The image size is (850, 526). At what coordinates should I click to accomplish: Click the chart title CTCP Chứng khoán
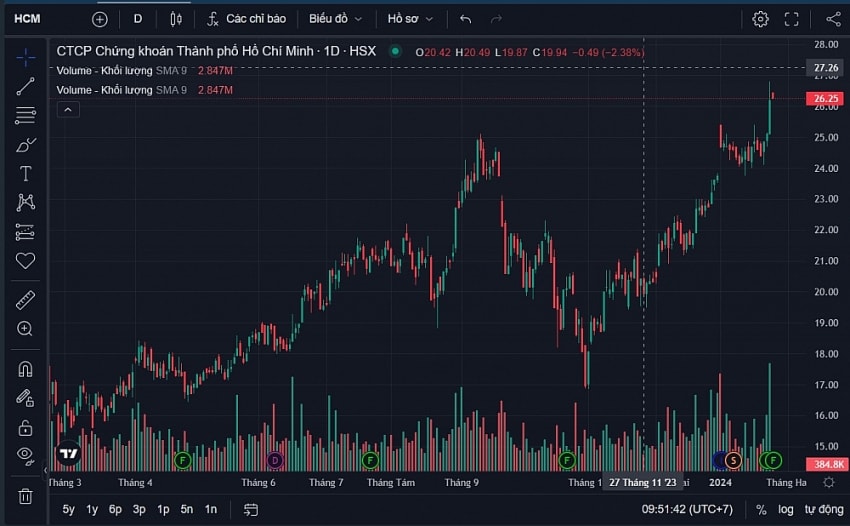tap(216, 51)
